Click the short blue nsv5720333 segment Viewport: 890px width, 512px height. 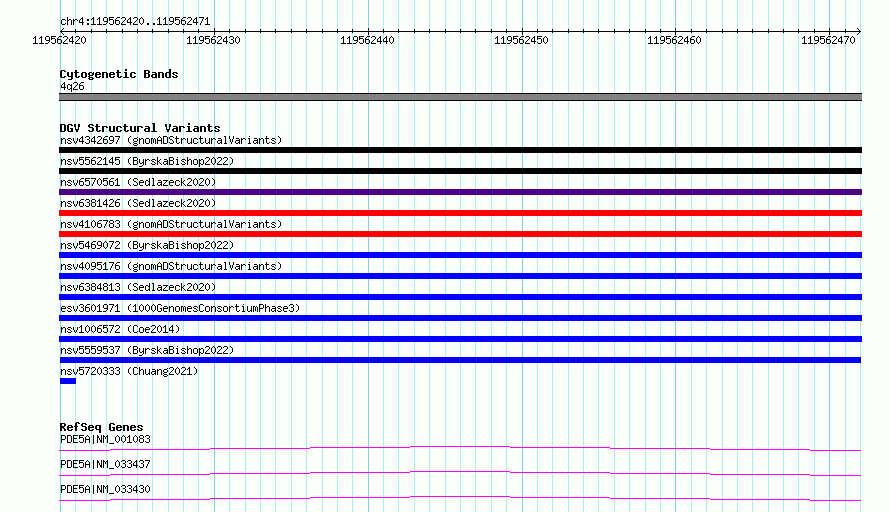(x=68, y=381)
